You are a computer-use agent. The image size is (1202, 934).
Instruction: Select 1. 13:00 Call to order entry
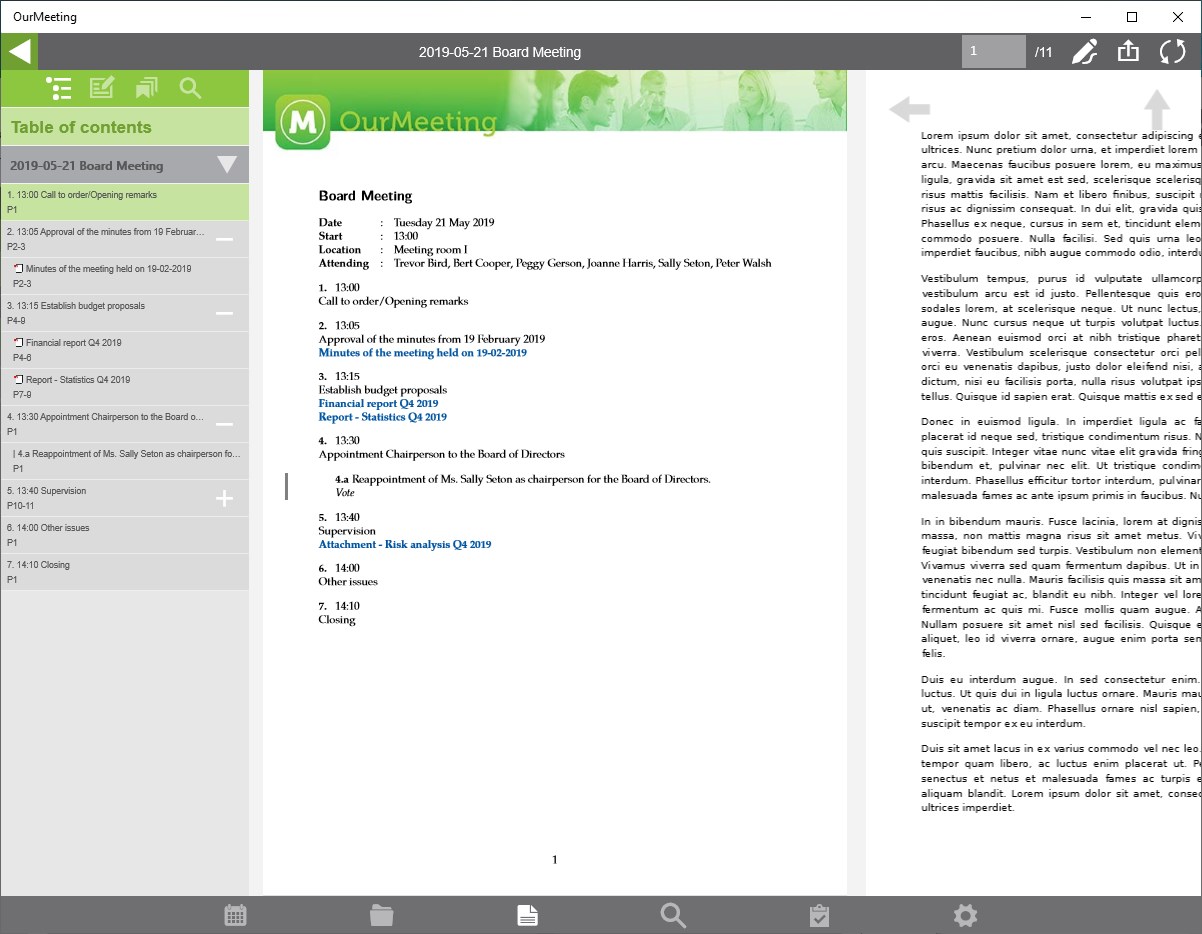[x=124, y=202]
